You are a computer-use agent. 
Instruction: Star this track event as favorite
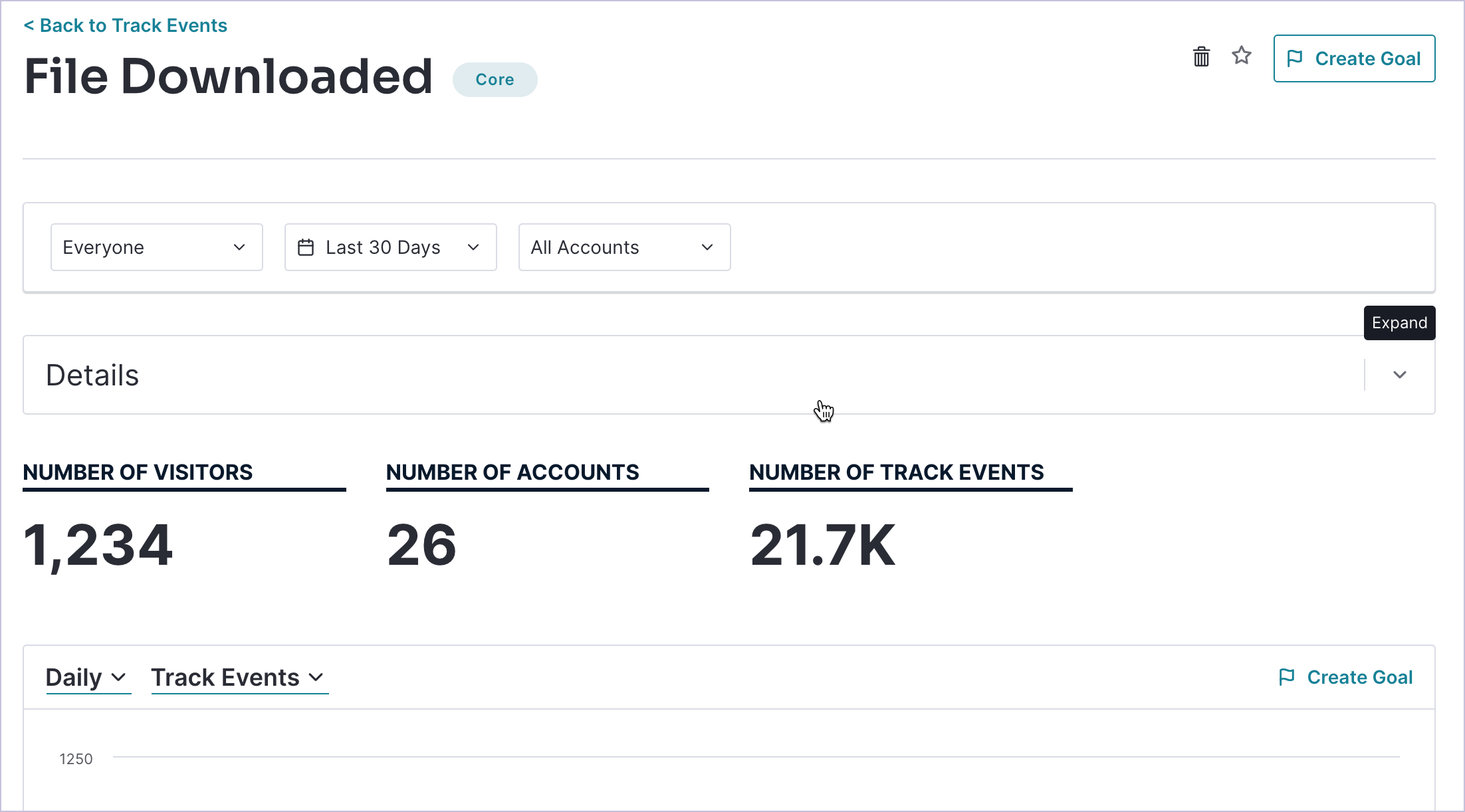(x=1241, y=56)
